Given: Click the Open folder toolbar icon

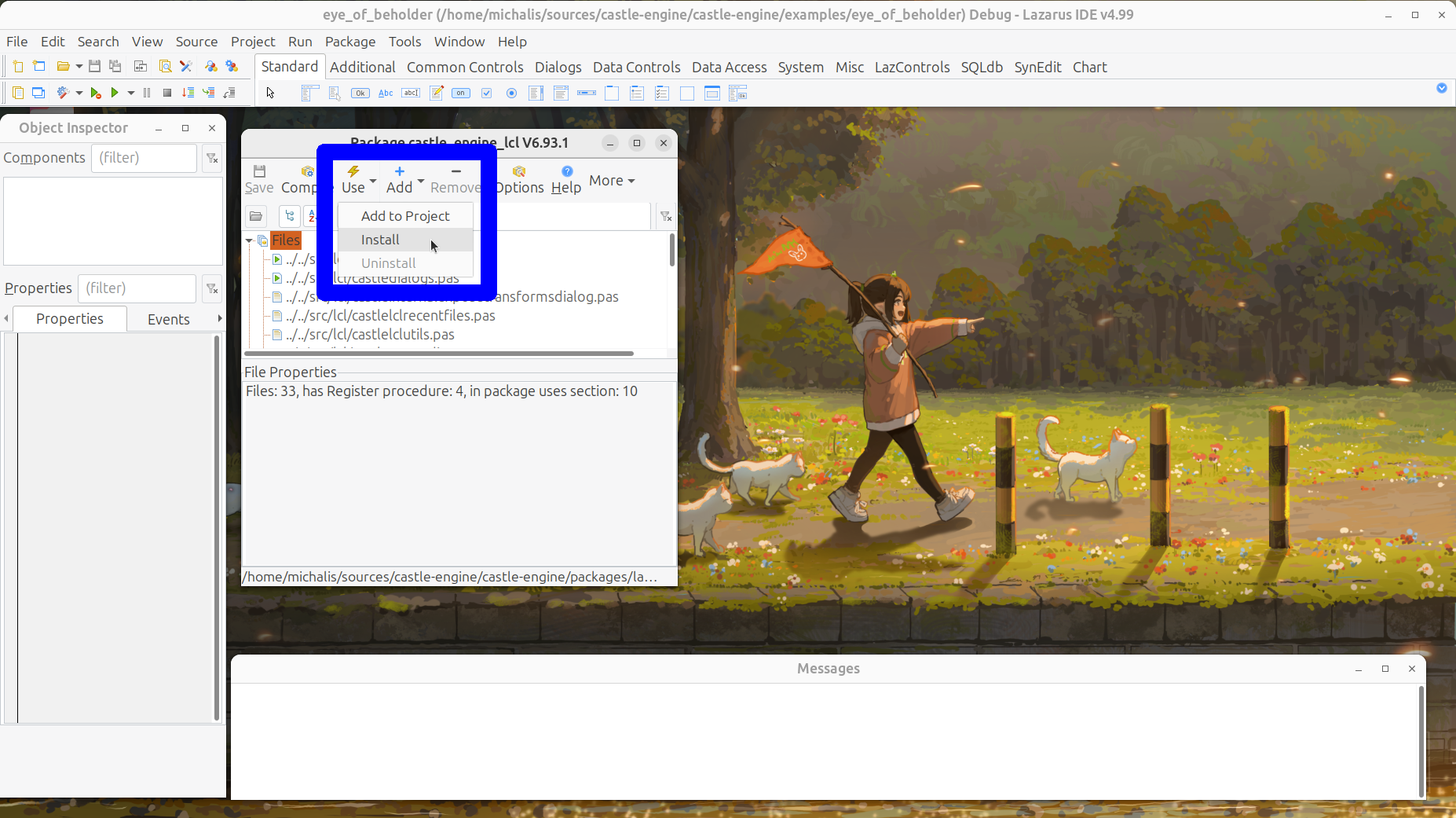Looking at the screenshot, I should point(64,67).
